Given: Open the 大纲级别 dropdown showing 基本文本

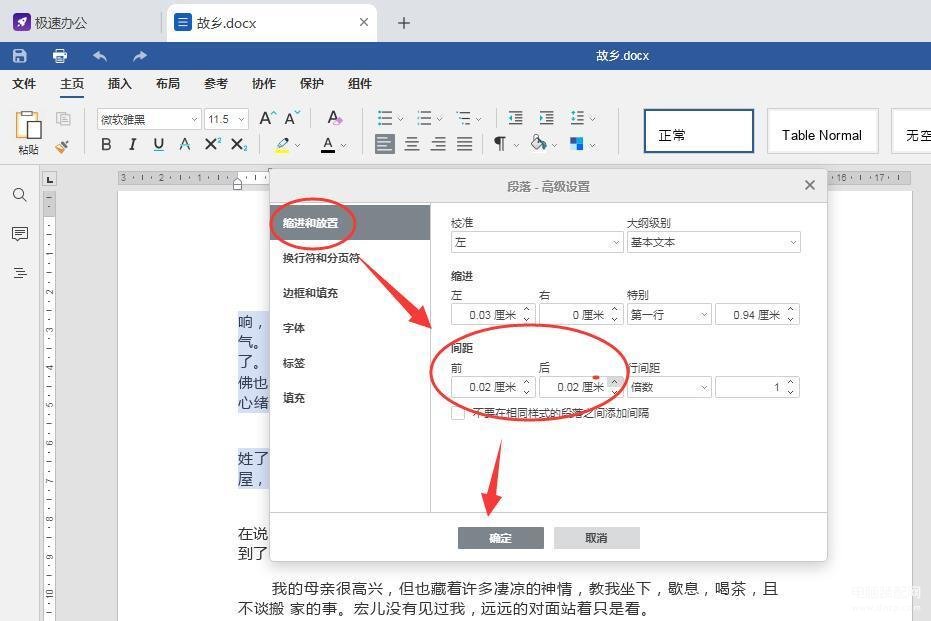Looking at the screenshot, I should coord(714,242).
